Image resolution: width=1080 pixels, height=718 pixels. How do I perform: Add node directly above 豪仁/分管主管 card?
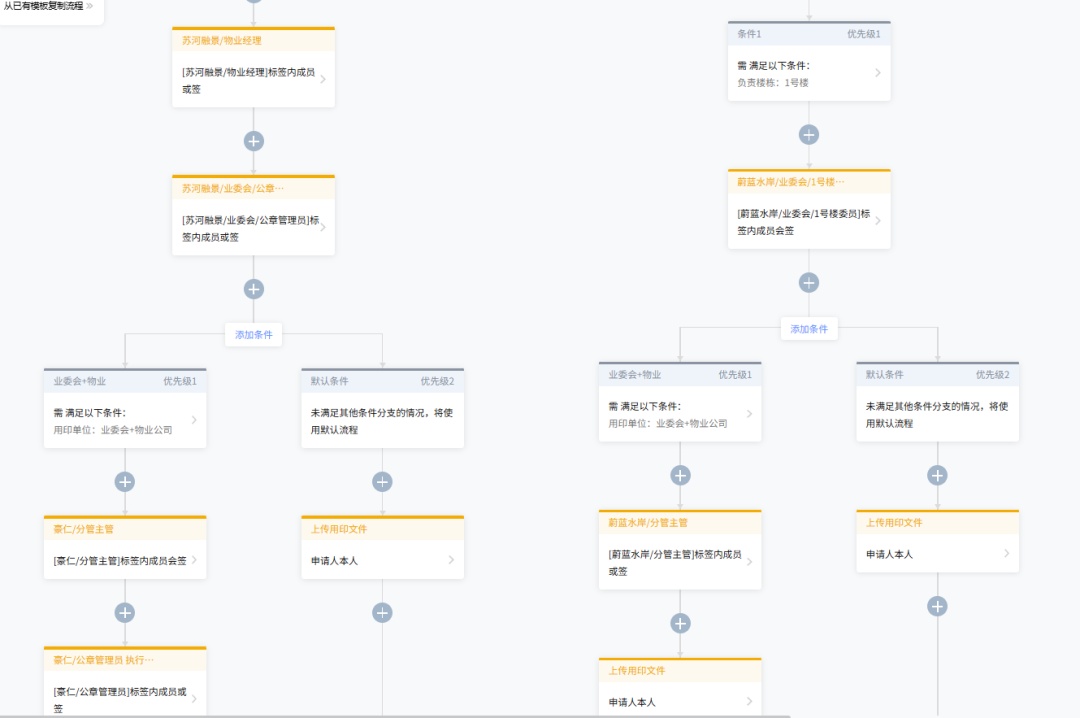point(125,482)
